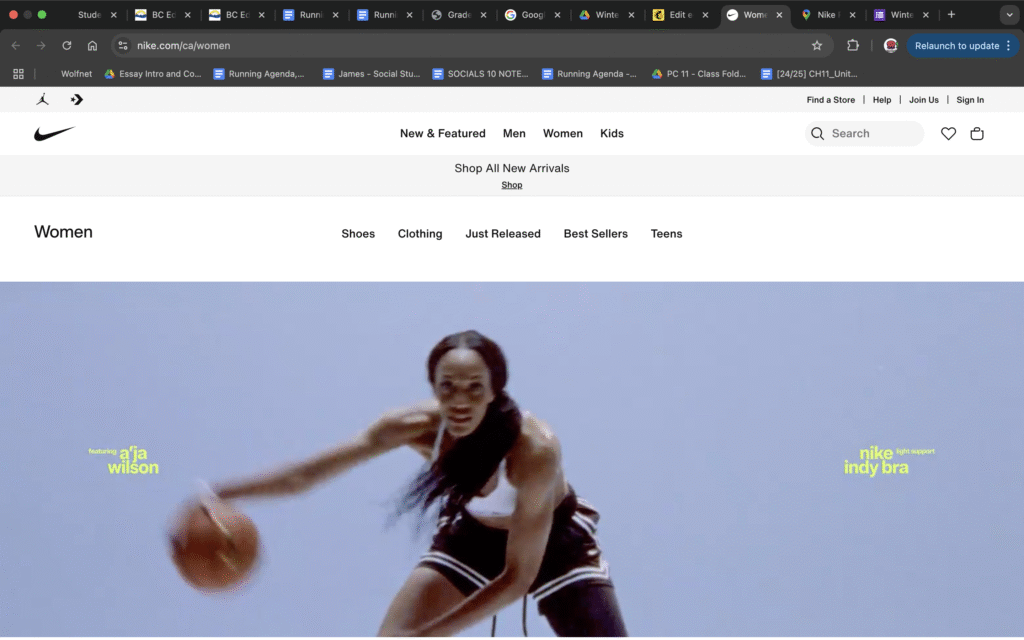Switch to the Stude tab
Viewport: 1024px width, 640px height.
pyautogui.click(x=89, y=14)
